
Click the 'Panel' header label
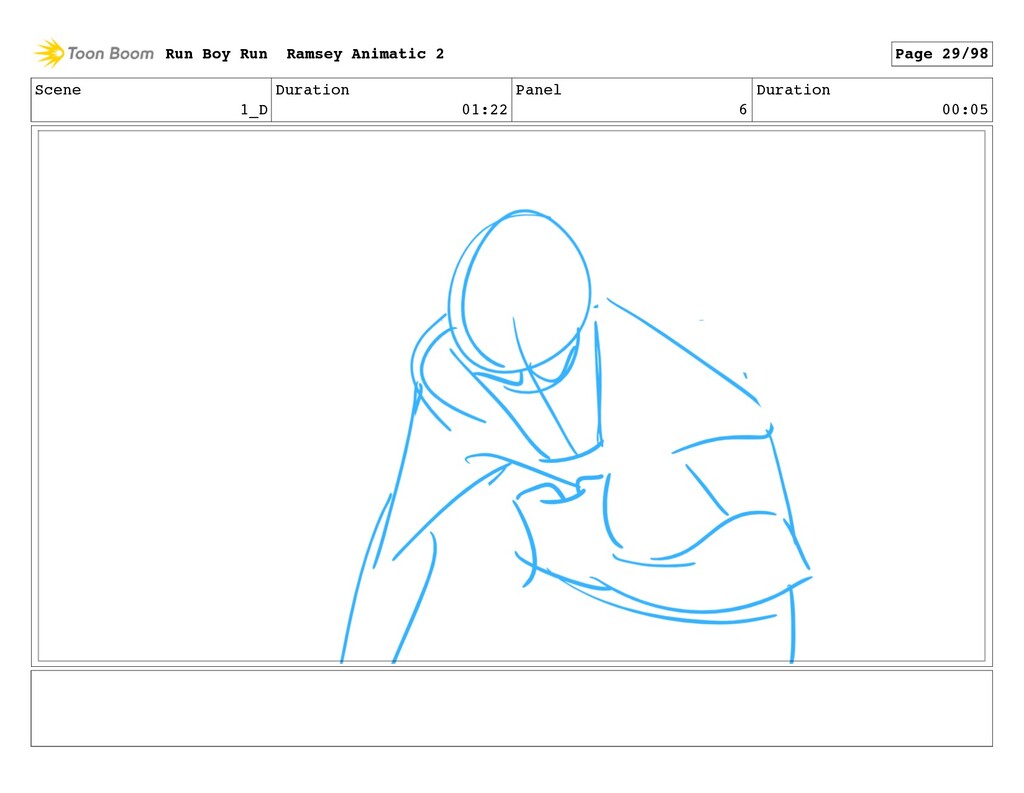pos(539,90)
